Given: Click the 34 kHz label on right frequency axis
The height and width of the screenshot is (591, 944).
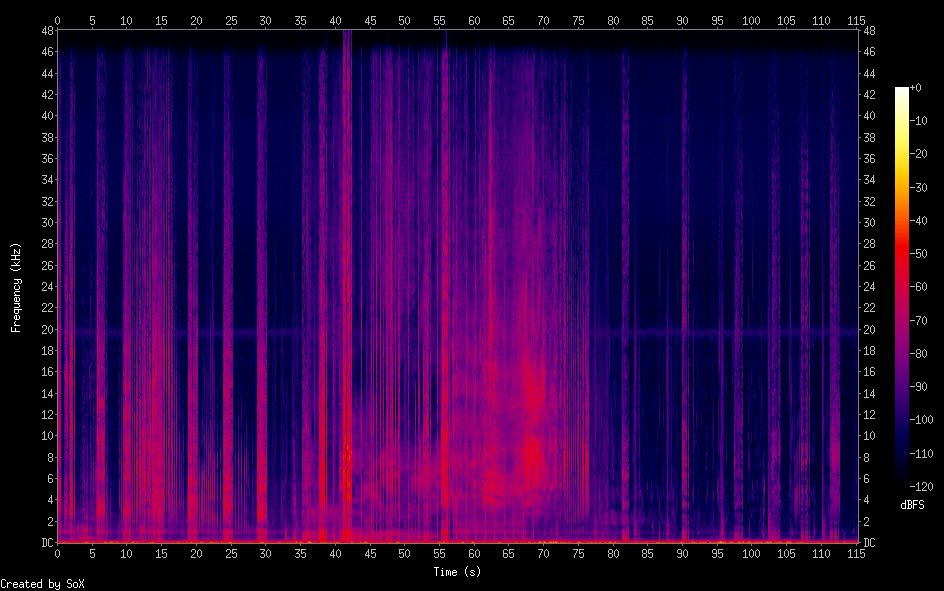Looking at the screenshot, I should [x=869, y=180].
